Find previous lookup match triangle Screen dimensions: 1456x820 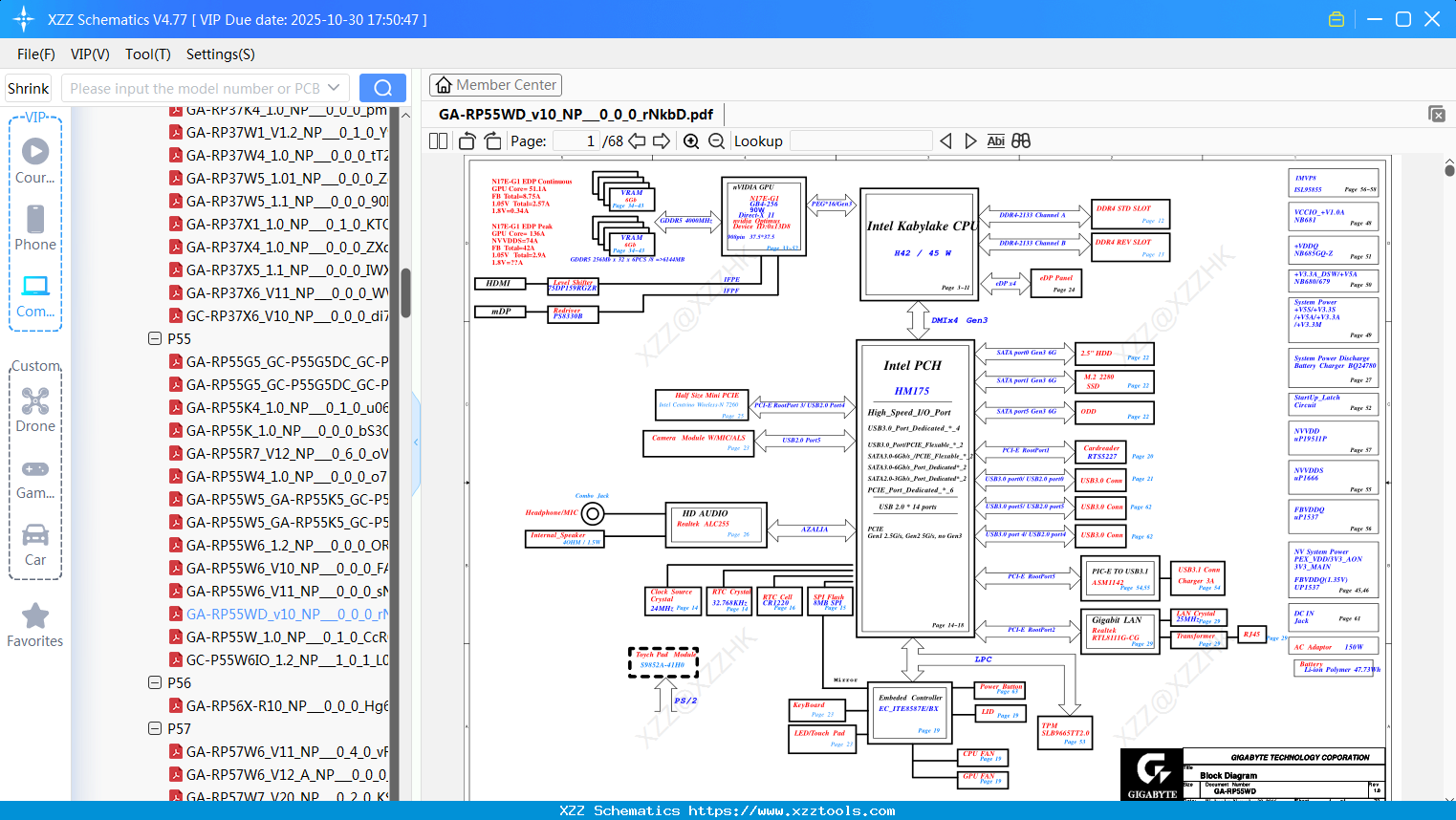[945, 140]
